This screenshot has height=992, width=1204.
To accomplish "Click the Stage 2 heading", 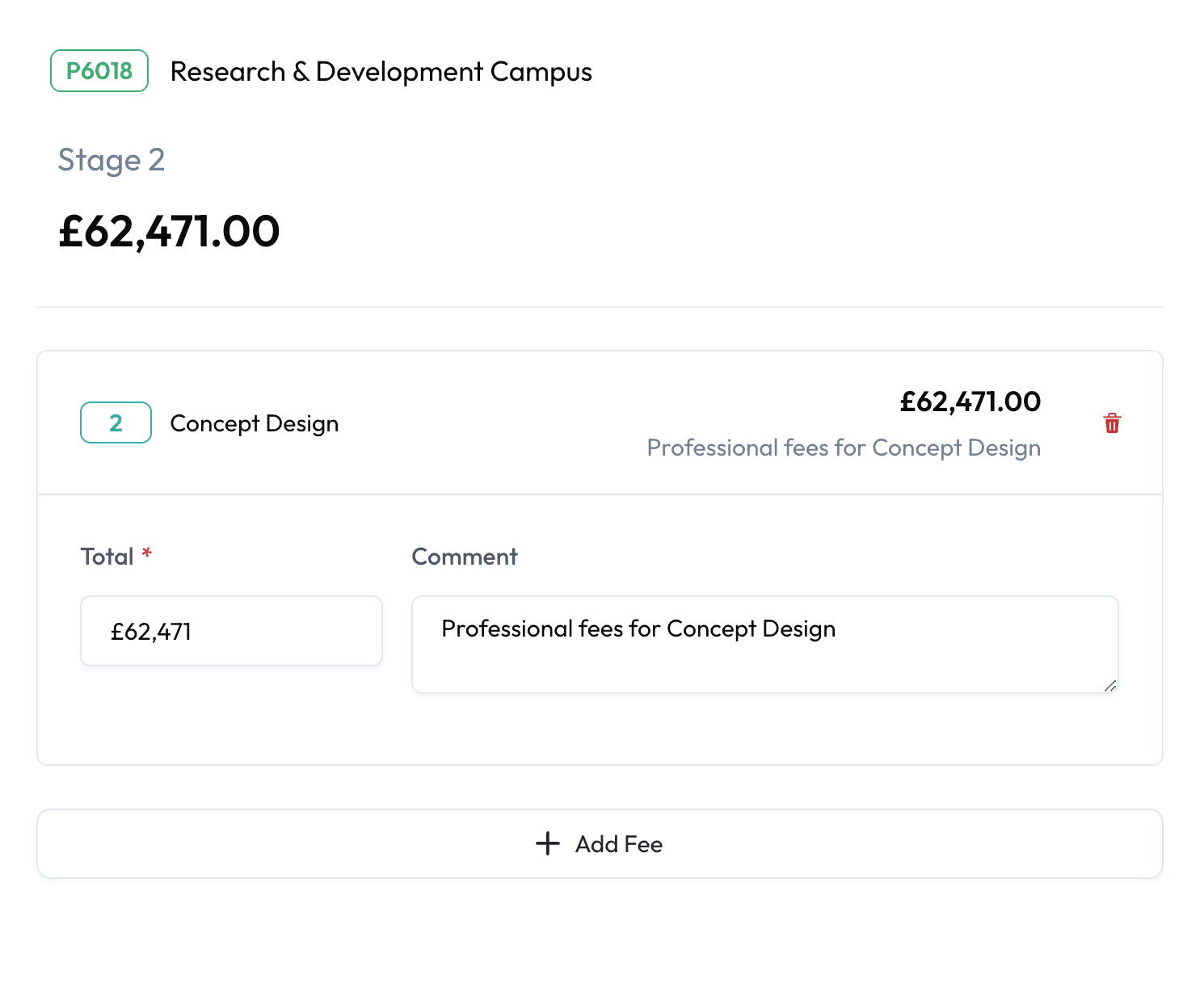I will coord(112,160).
